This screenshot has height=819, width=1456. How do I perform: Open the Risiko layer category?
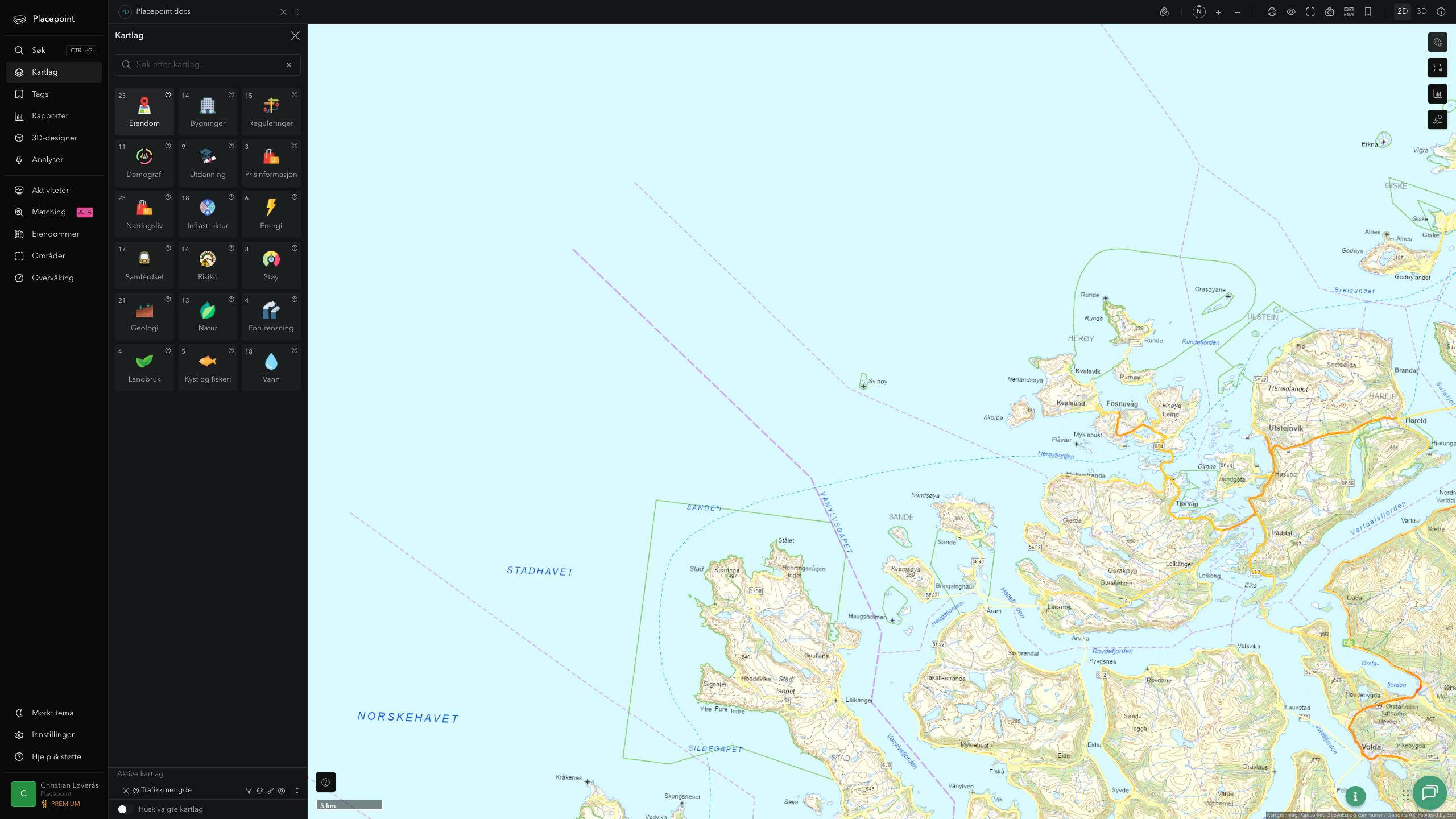click(208, 265)
